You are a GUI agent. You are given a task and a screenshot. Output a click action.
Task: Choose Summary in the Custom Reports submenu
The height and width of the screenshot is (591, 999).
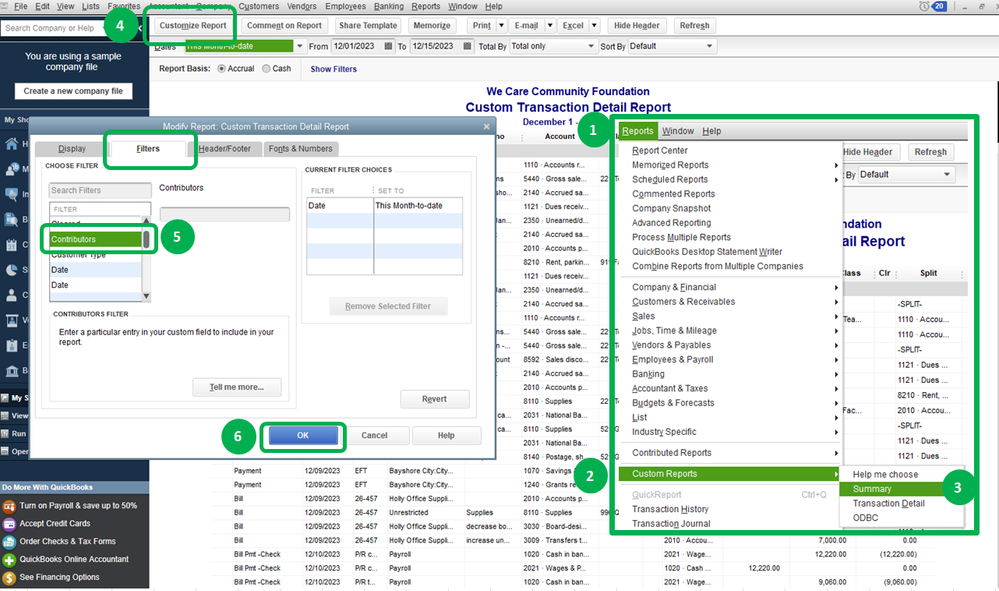(891, 488)
